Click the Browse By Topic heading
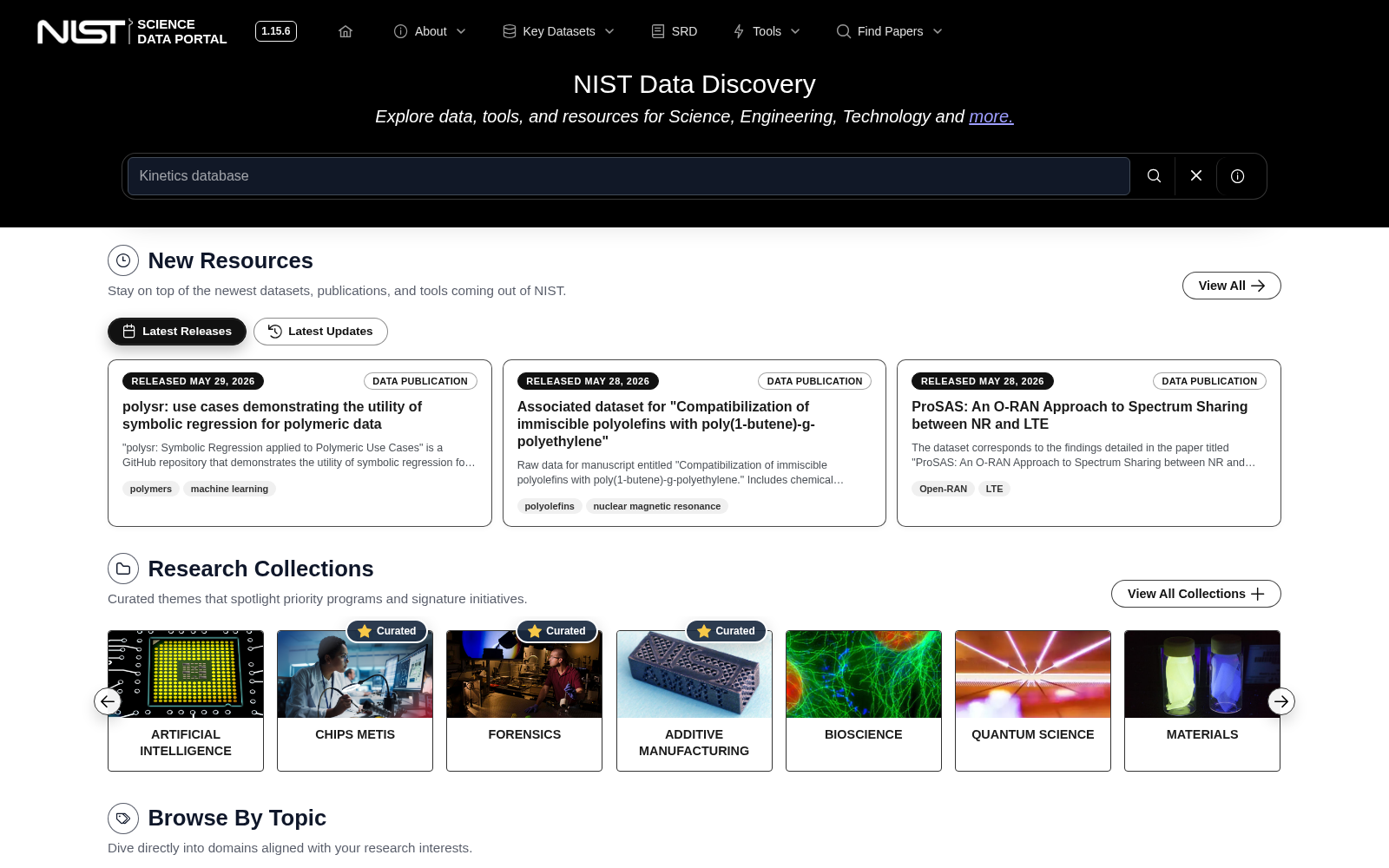This screenshot has height=868, width=1389. [237, 818]
